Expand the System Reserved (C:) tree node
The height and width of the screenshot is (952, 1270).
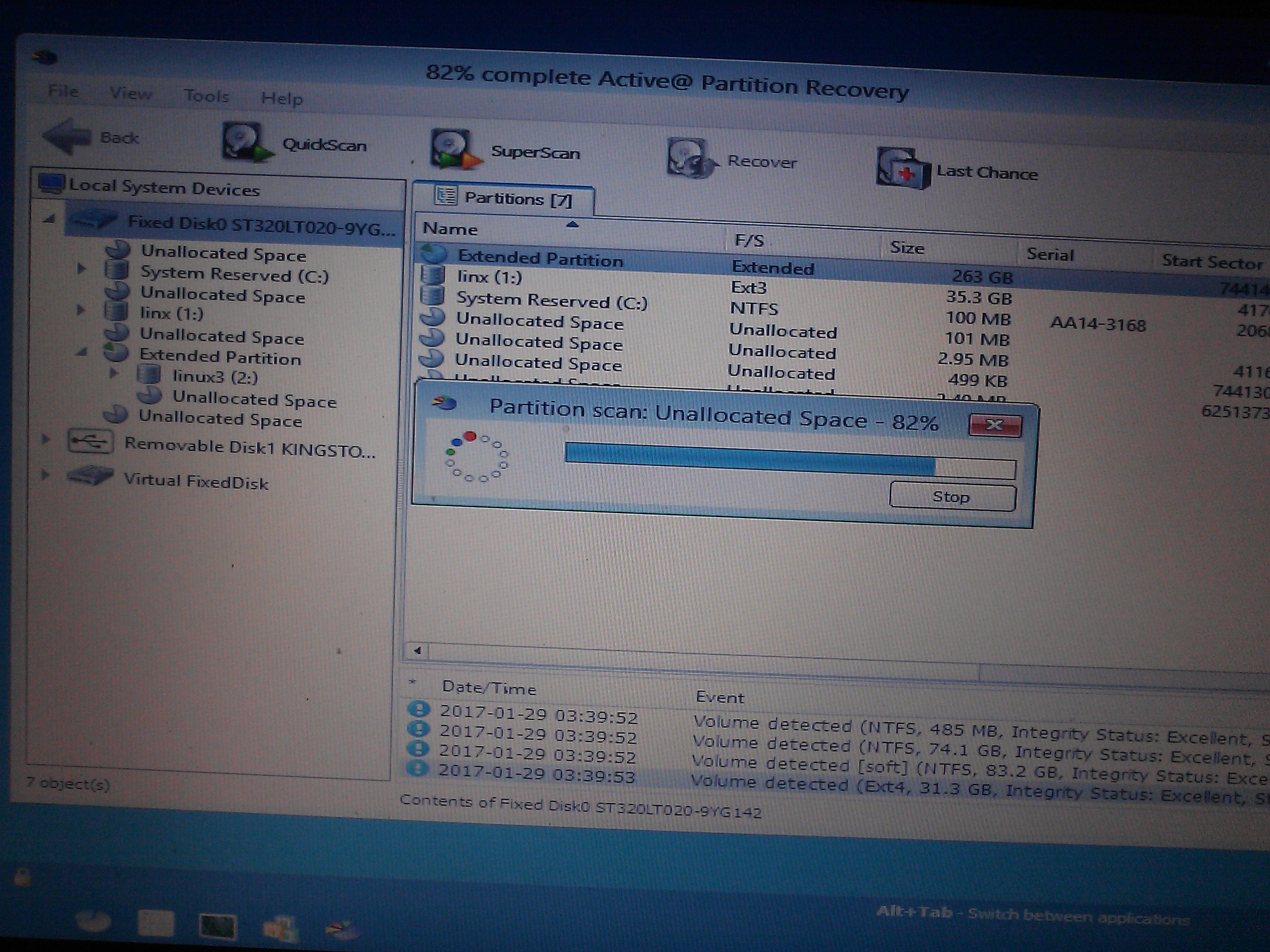(81, 268)
